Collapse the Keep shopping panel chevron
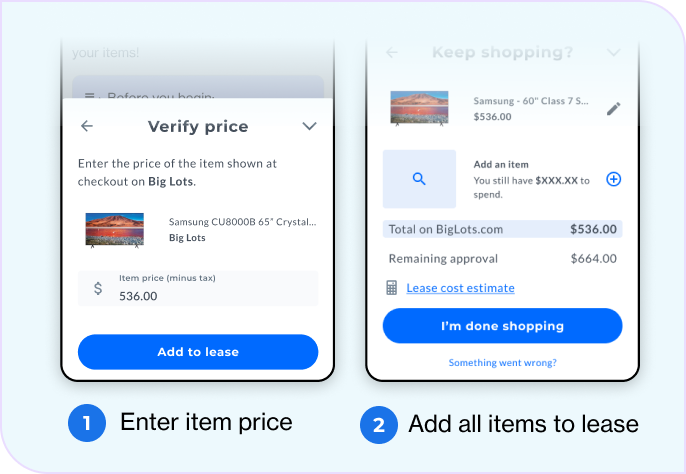 (614, 53)
